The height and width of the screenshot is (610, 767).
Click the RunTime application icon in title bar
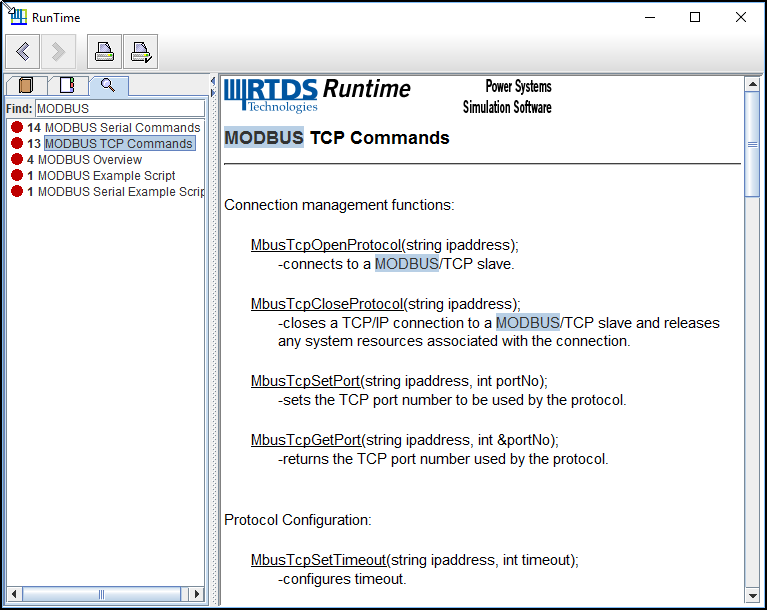pyautogui.click(x=18, y=17)
